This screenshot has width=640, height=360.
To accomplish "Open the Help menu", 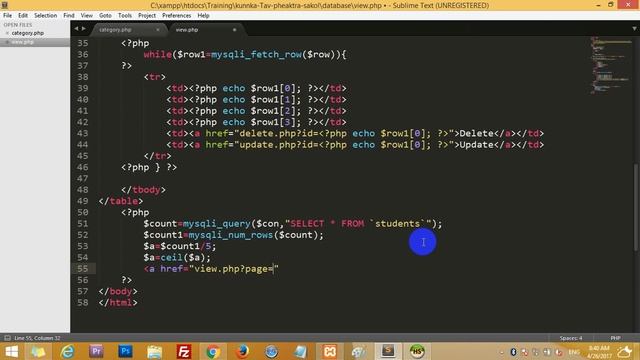I will (x=203, y=16).
